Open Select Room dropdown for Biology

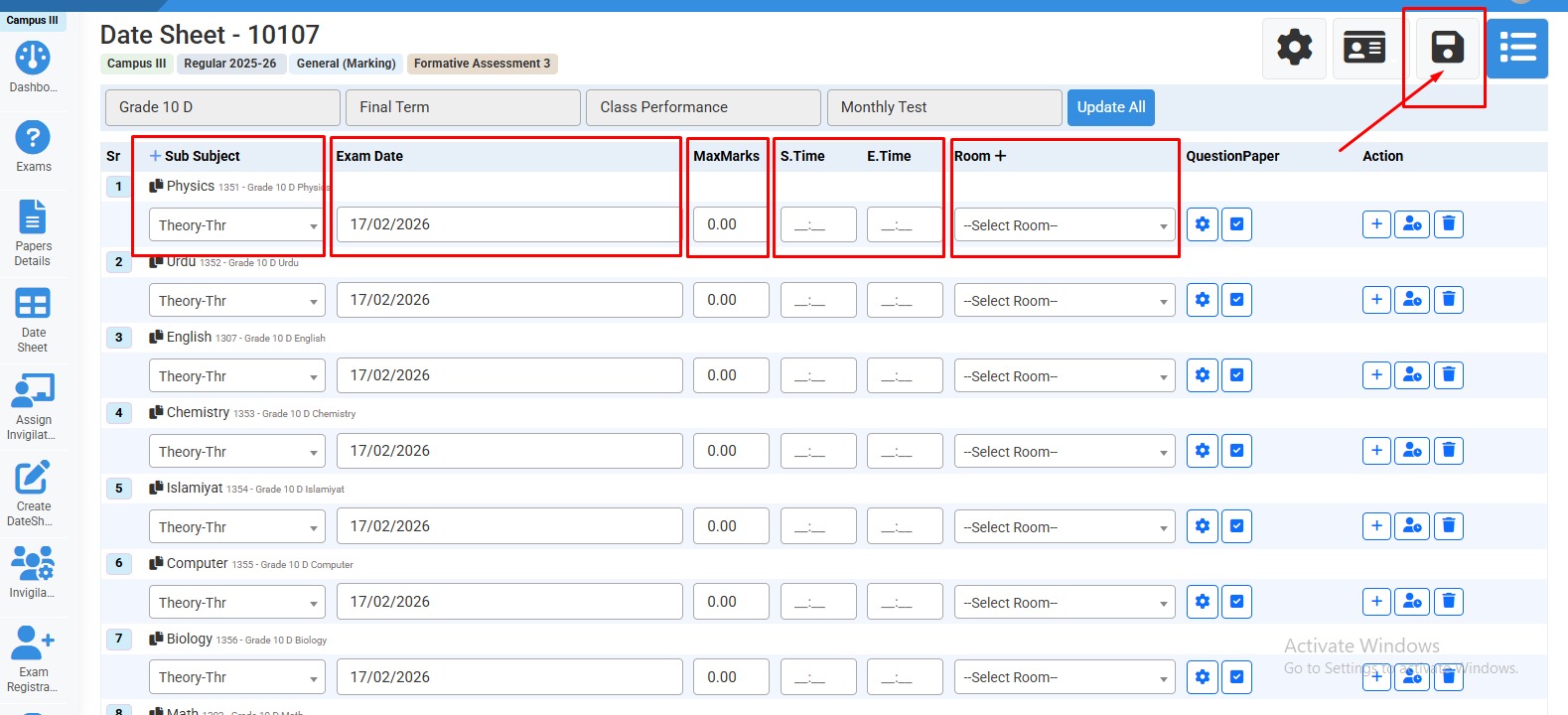point(1065,677)
